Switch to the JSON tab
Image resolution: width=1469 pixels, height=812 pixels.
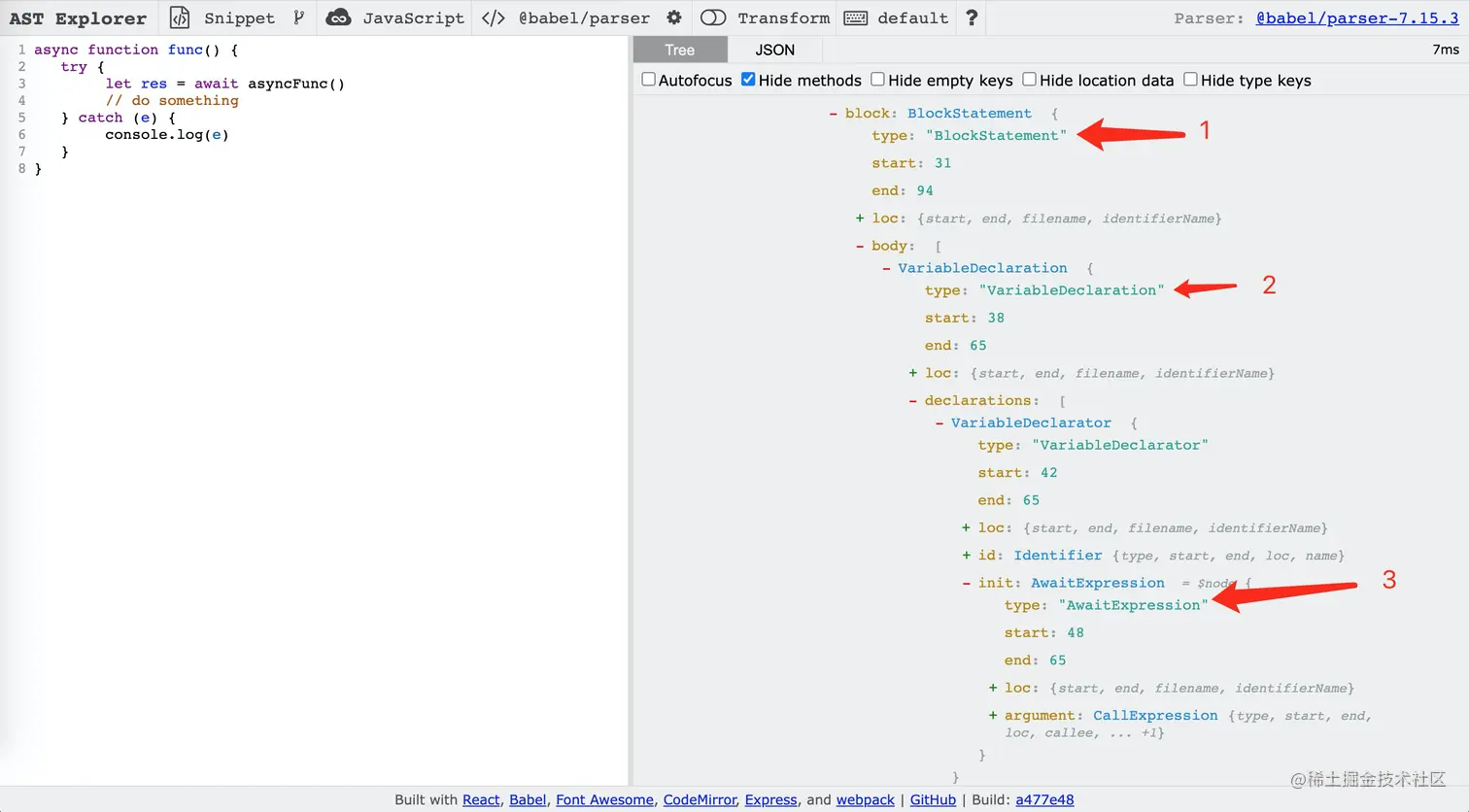click(775, 50)
